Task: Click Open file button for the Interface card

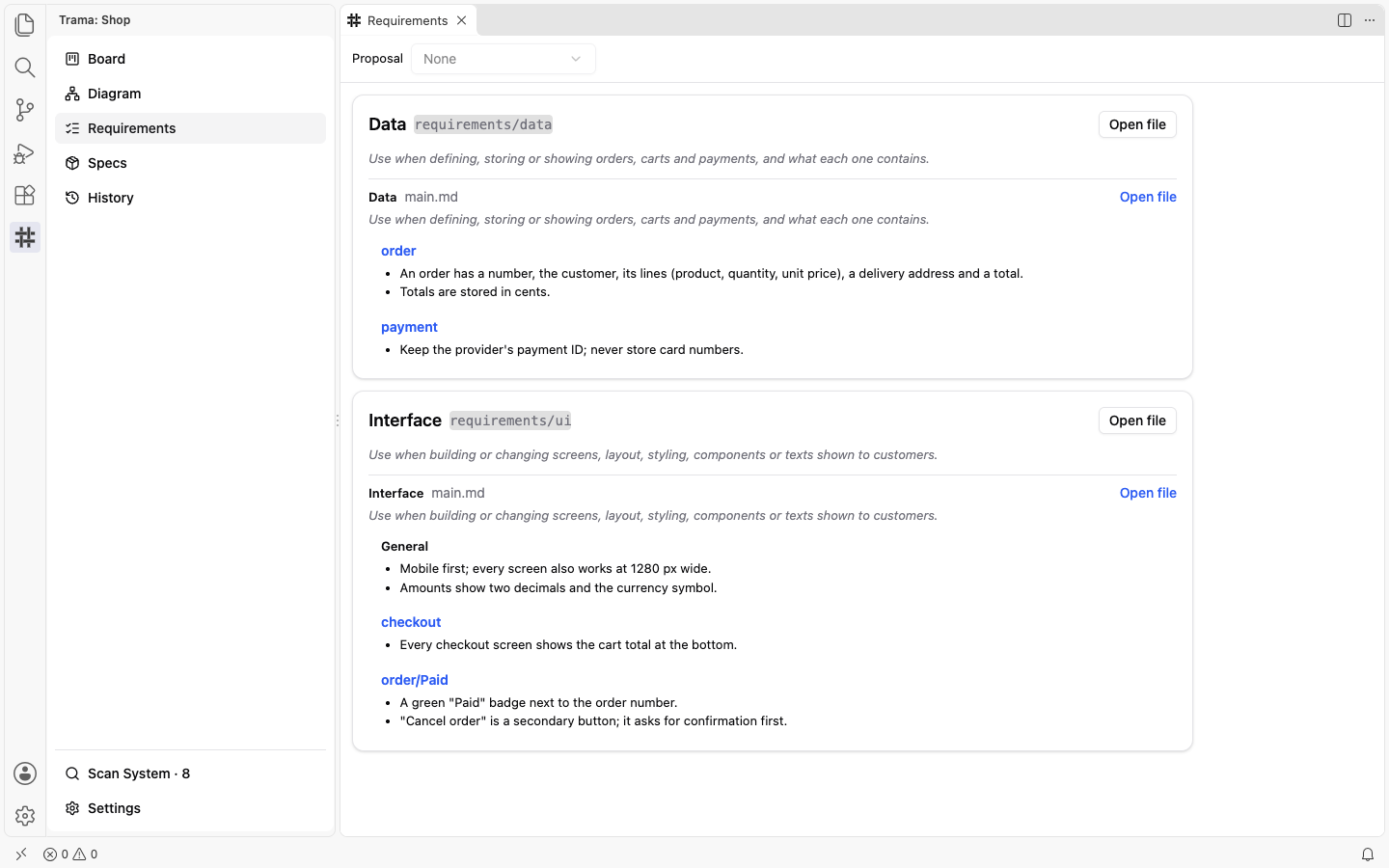Action: [1137, 420]
